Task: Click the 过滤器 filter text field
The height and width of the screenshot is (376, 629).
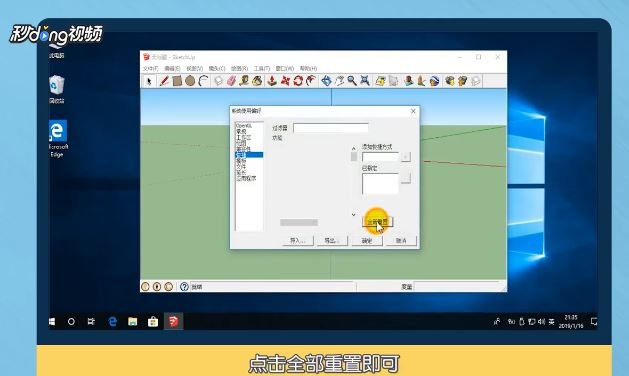Action: (331, 128)
